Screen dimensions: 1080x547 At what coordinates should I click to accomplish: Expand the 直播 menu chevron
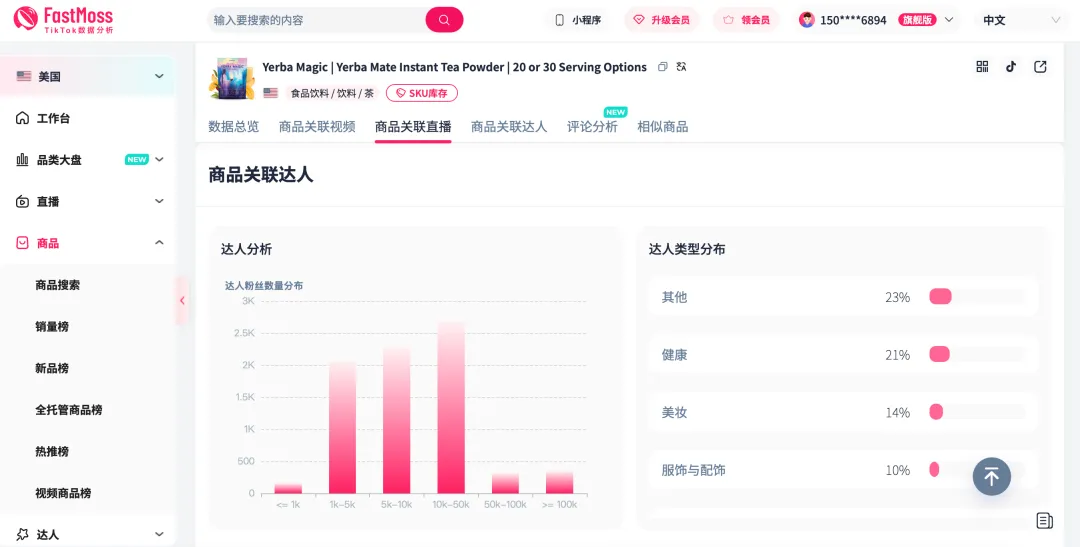pos(159,201)
